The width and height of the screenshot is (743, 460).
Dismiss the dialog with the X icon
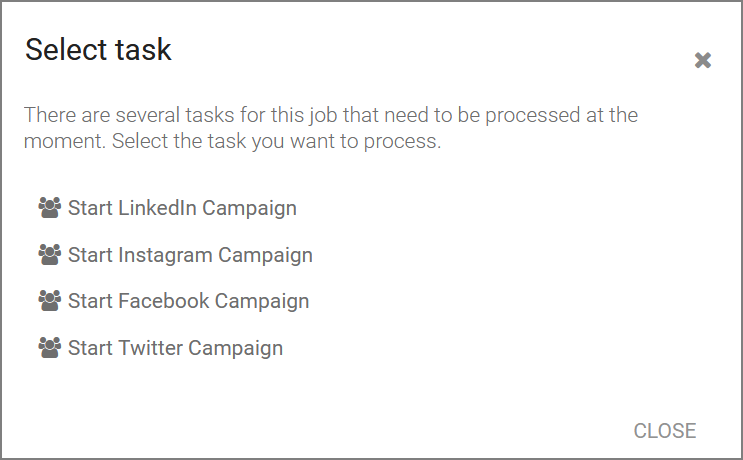tap(703, 60)
